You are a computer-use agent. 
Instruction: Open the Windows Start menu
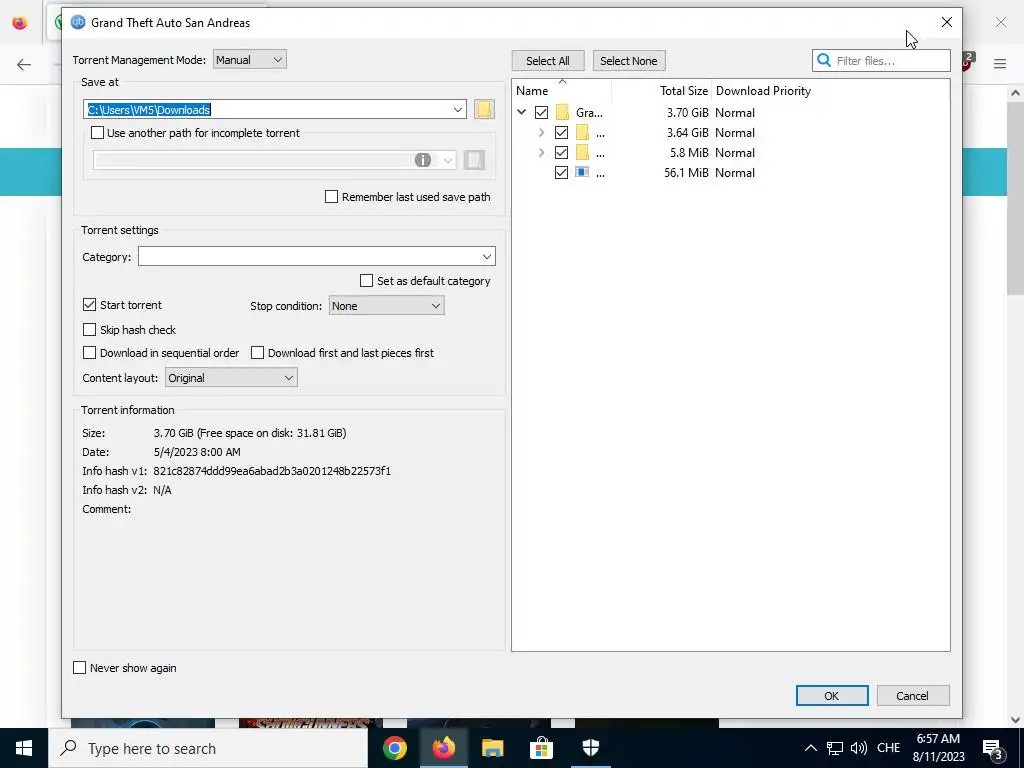(x=24, y=748)
